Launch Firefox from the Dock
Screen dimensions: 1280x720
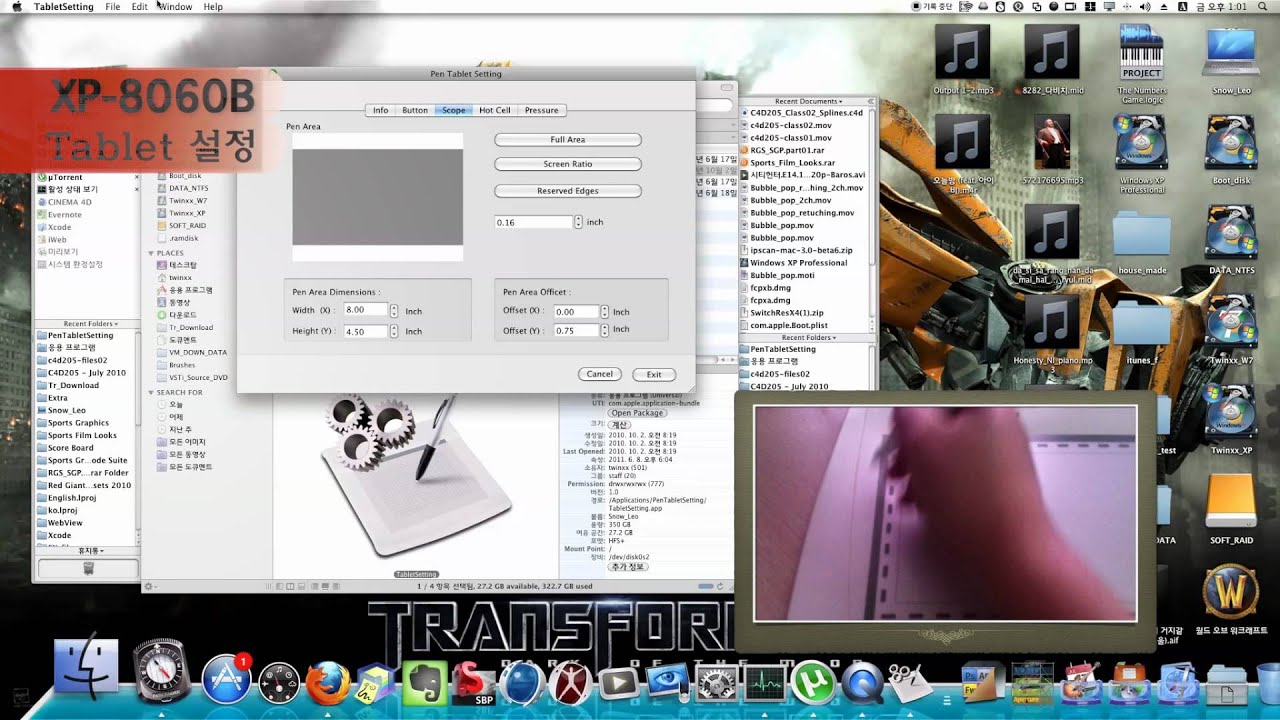[328, 683]
